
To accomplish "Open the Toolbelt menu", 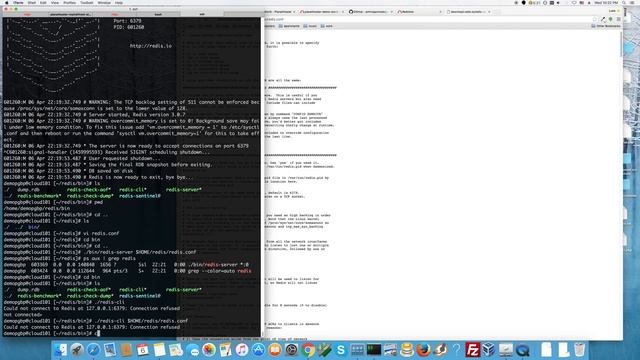I will click(87, 2).
